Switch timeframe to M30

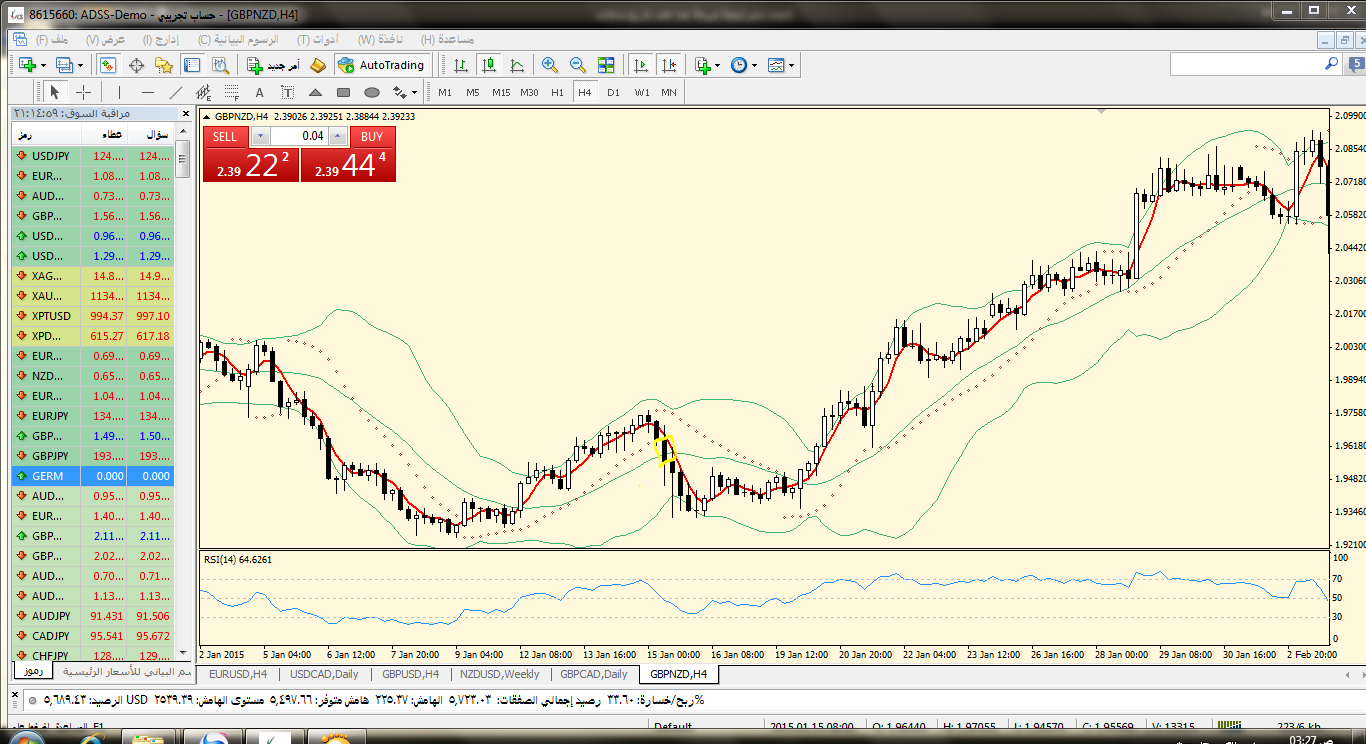[x=529, y=92]
